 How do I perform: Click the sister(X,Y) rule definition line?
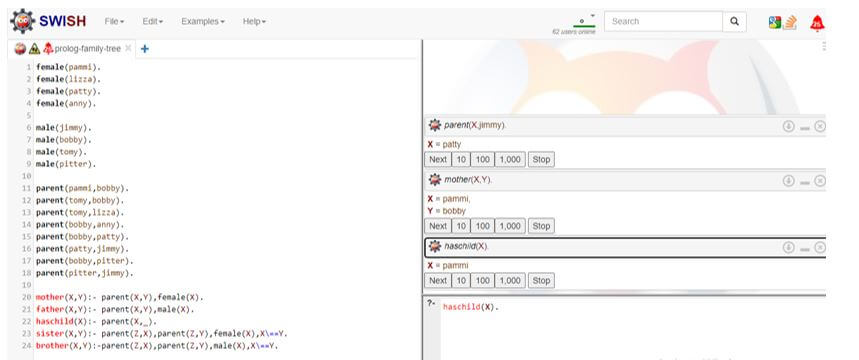pyautogui.click(x=162, y=333)
